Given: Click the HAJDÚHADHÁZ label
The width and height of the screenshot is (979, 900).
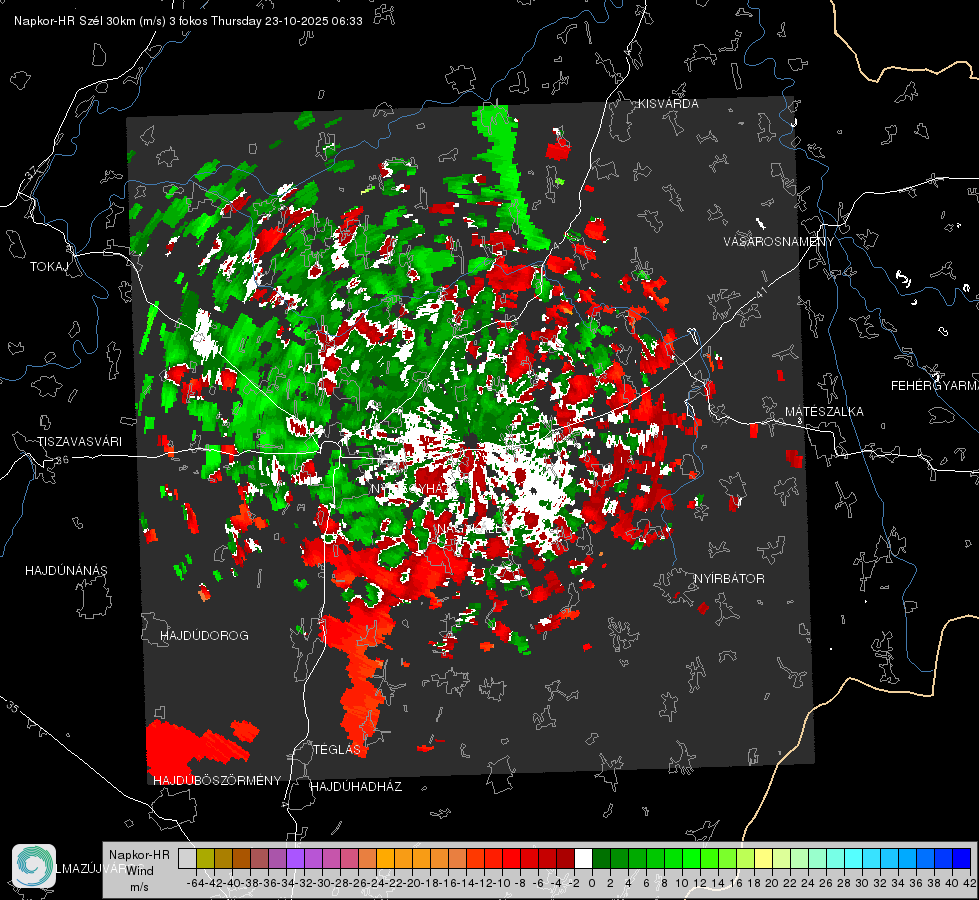Looking at the screenshot, I should point(356,787).
